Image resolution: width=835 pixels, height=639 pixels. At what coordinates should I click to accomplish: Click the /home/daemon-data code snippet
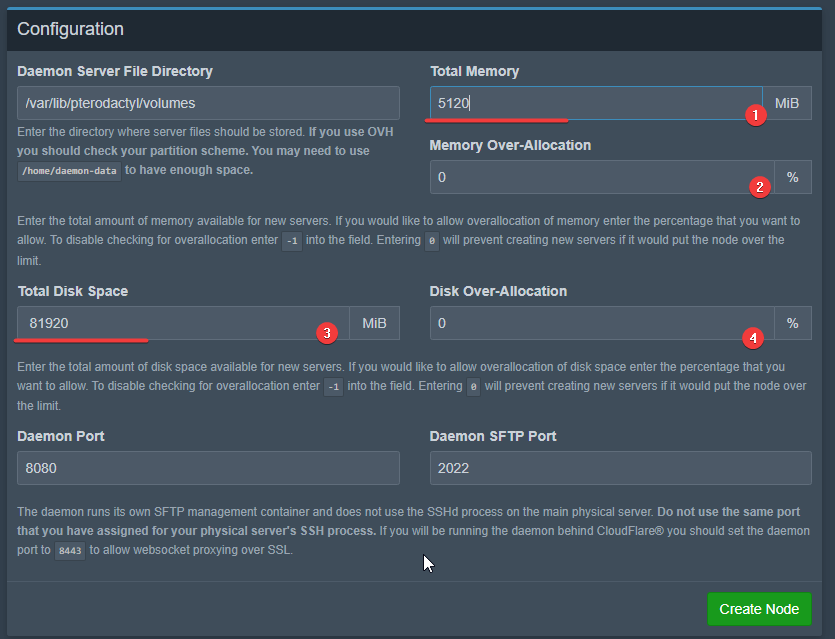point(70,171)
